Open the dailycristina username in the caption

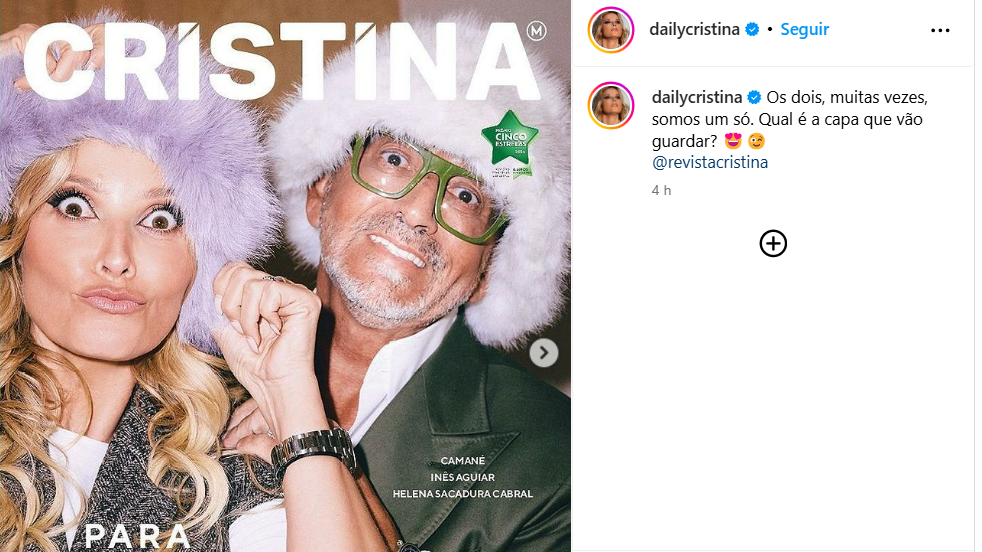click(696, 97)
